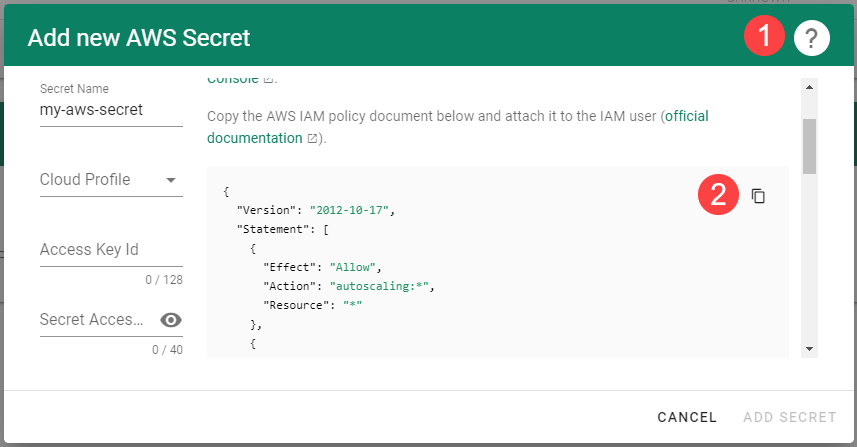Click the external-link icon beside Console
The height and width of the screenshot is (447, 857).
pyautogui.click(x=267, y=79)
